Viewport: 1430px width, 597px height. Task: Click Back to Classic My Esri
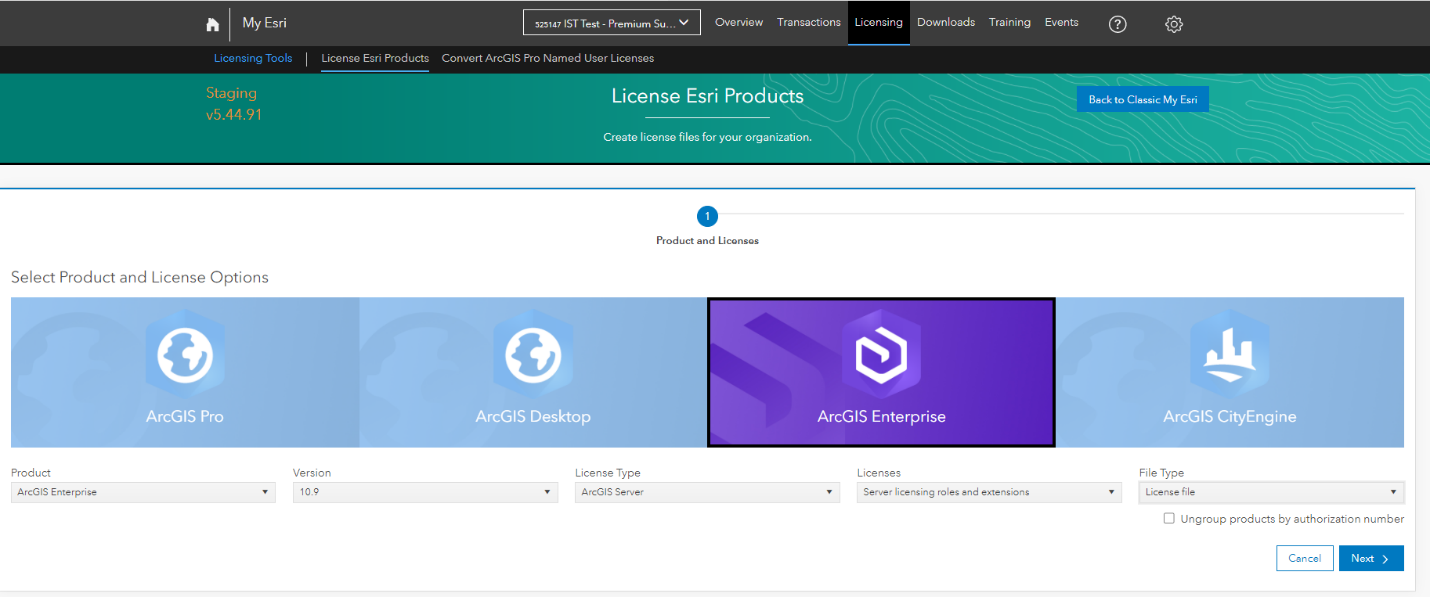[1142, 98]
